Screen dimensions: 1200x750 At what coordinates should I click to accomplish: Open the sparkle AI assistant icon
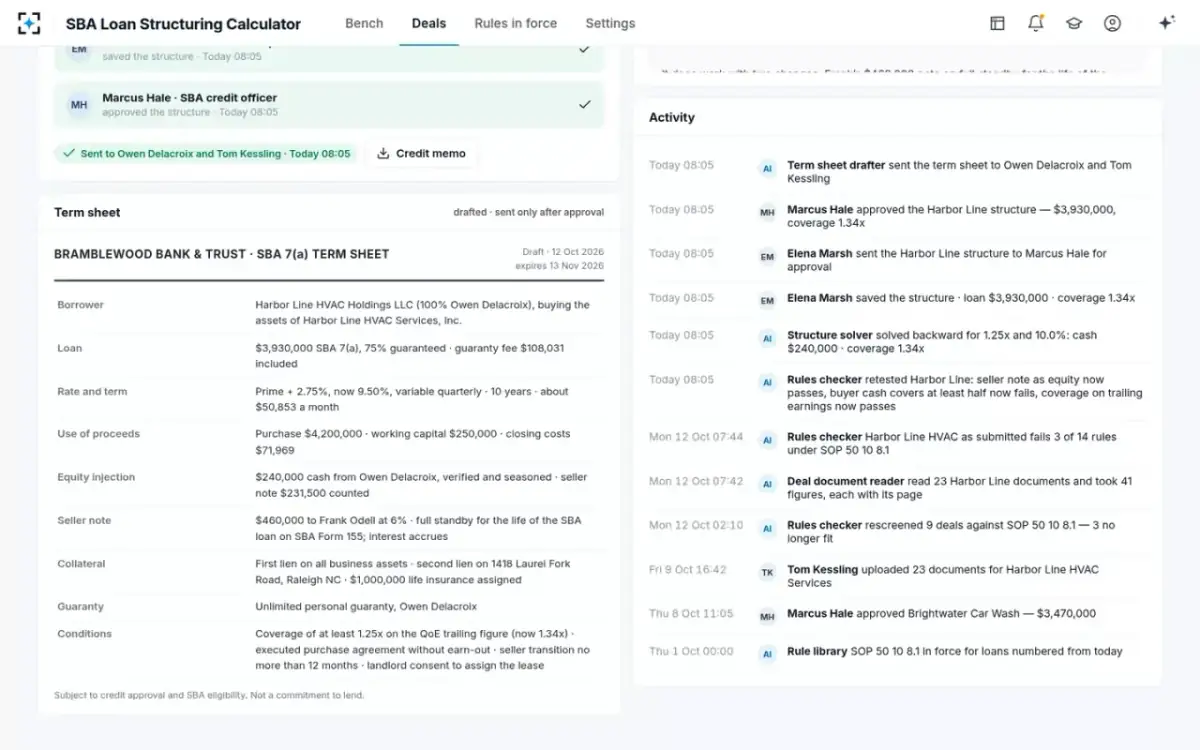pyautogui.click(x=1166, y=23)
